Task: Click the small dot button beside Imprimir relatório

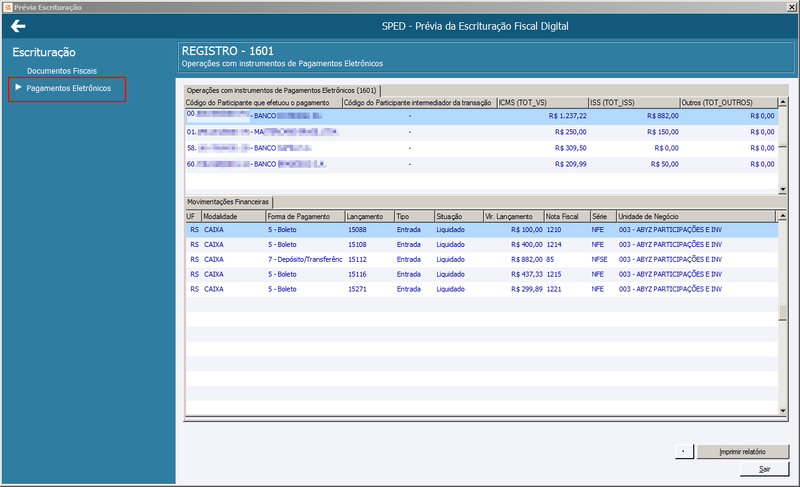Action: [684, 452]
